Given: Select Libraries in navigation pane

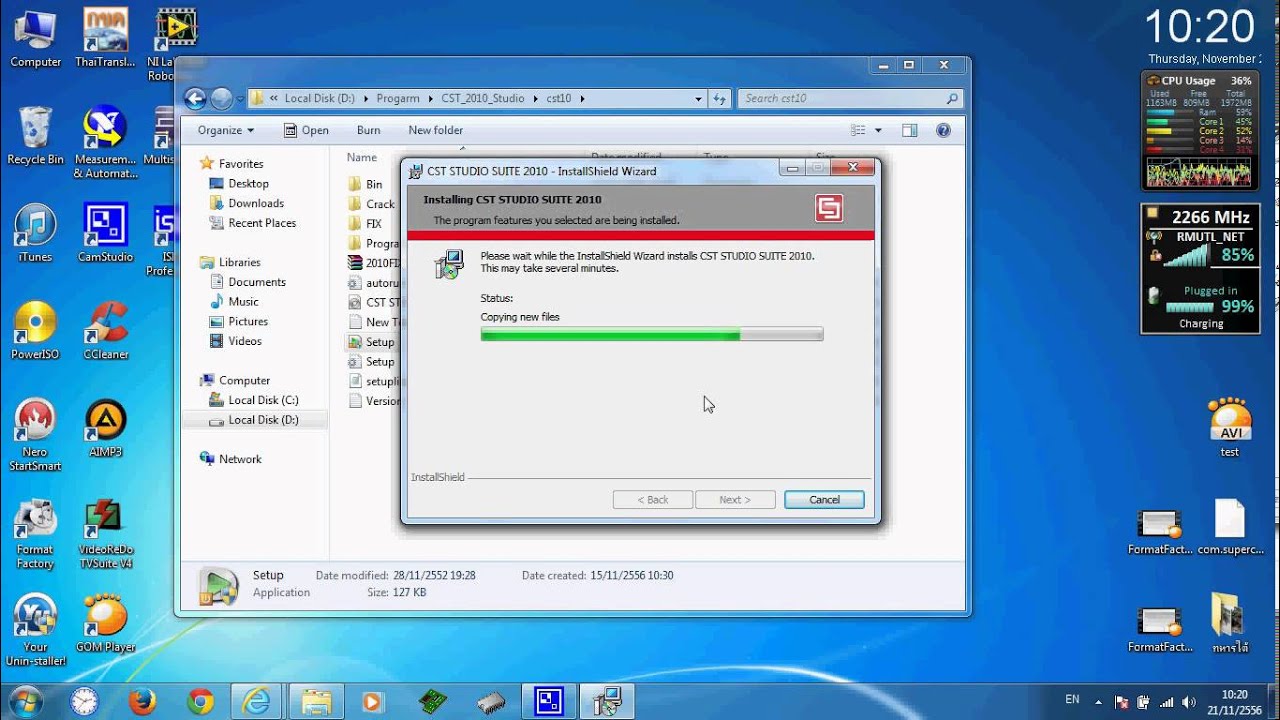Looking at the screenshot, I should pos(239,262).
